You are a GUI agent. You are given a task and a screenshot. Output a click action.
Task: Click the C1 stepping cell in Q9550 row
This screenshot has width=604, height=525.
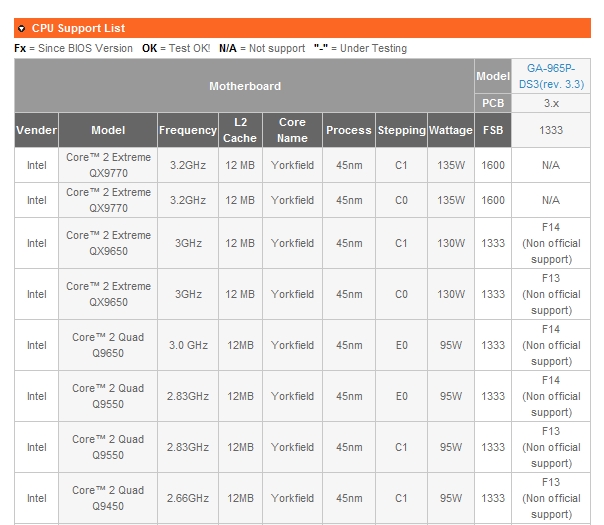click(401, 447)
